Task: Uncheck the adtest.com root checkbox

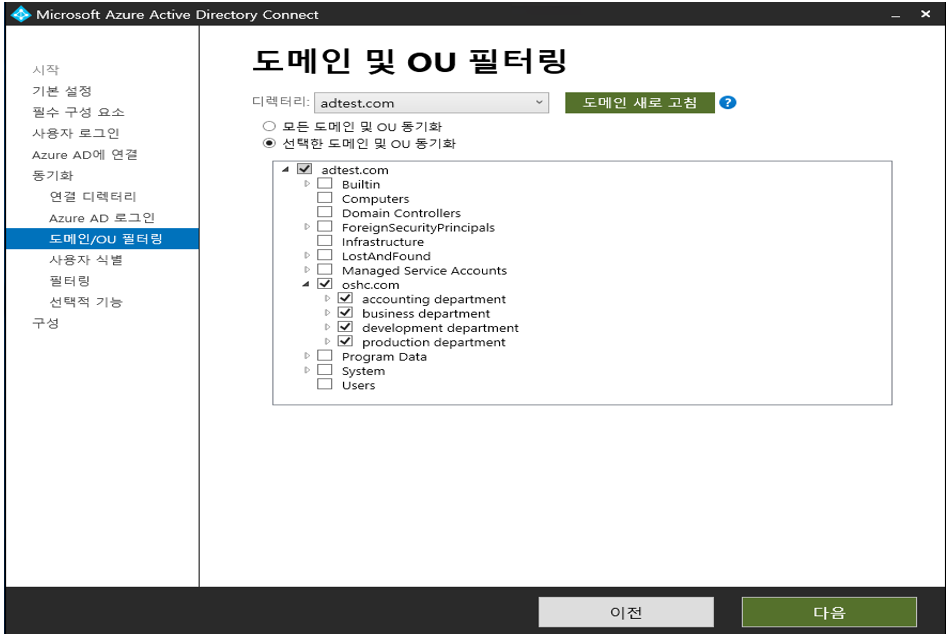Action: [305, 169]
